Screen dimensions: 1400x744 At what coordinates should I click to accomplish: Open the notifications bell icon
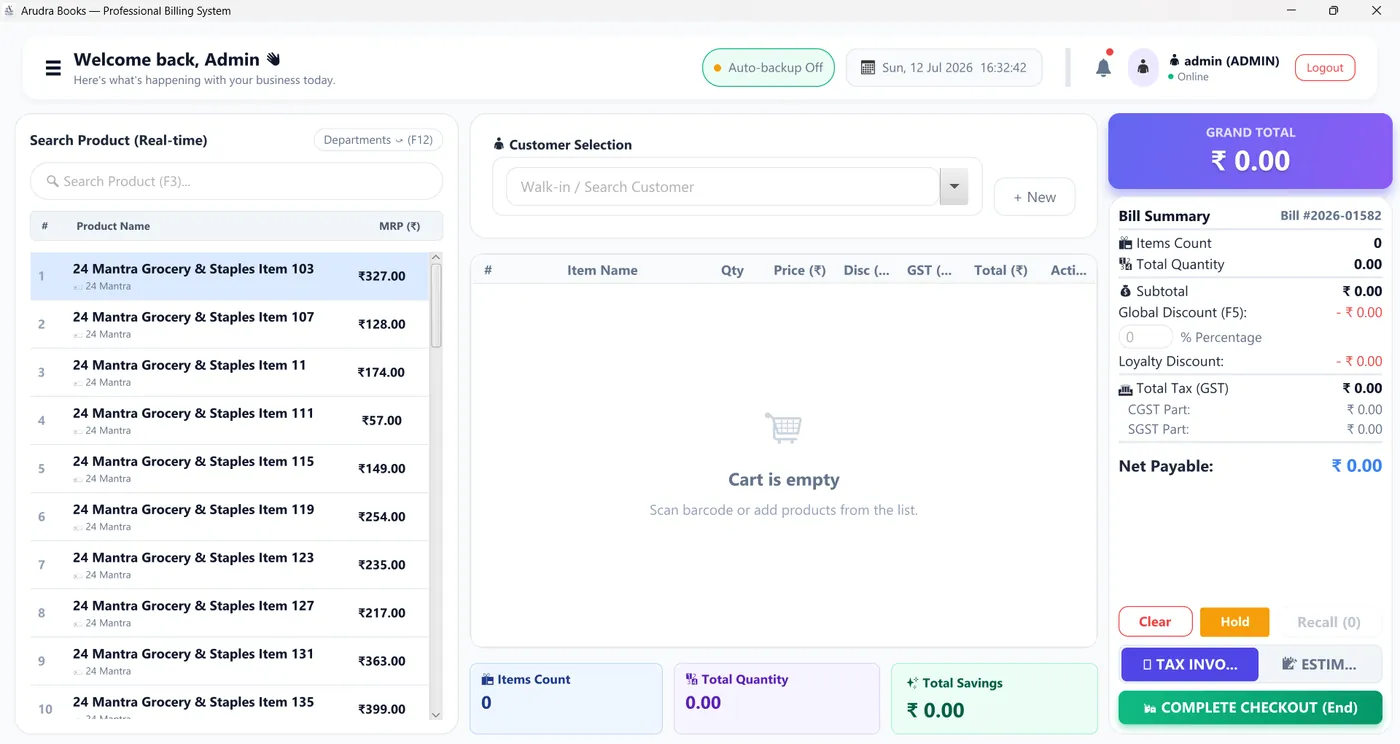coord(1103,67)
